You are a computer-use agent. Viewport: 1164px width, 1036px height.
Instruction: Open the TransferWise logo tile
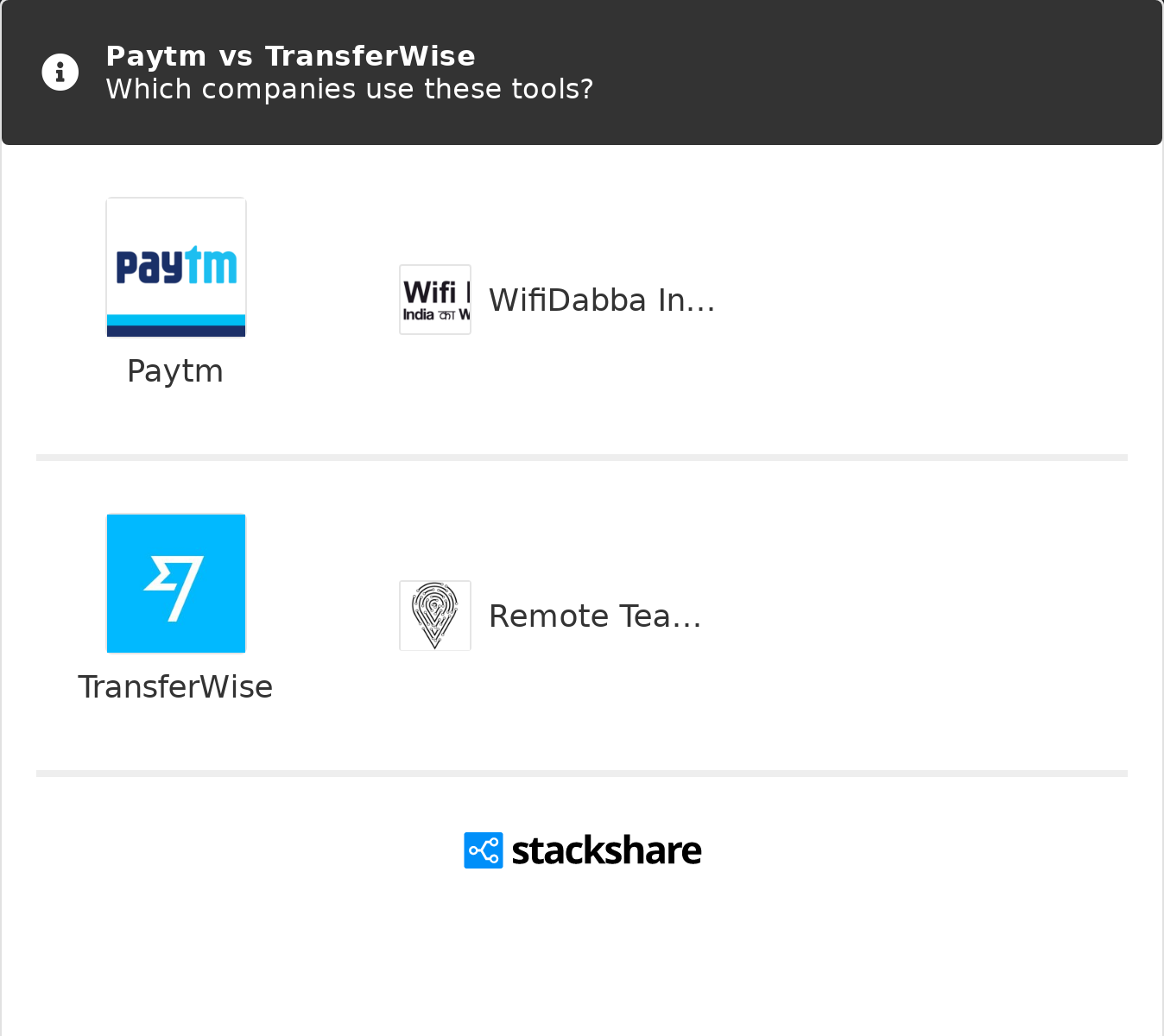click(x=176, y=584)
